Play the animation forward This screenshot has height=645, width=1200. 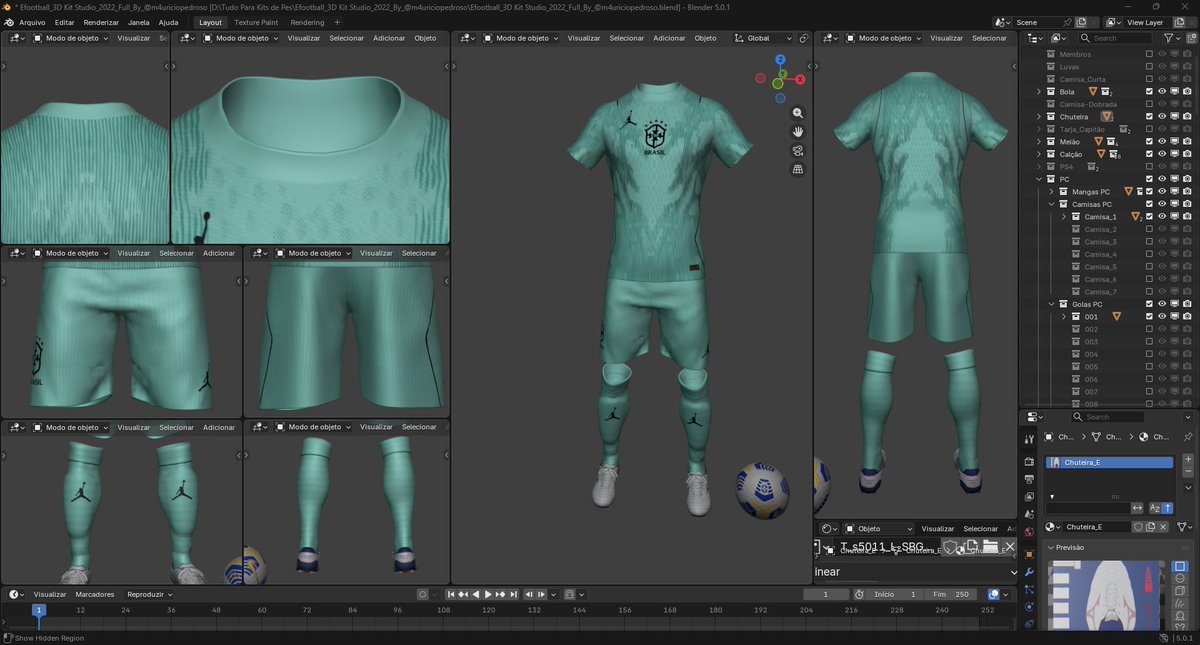(488, 594)
